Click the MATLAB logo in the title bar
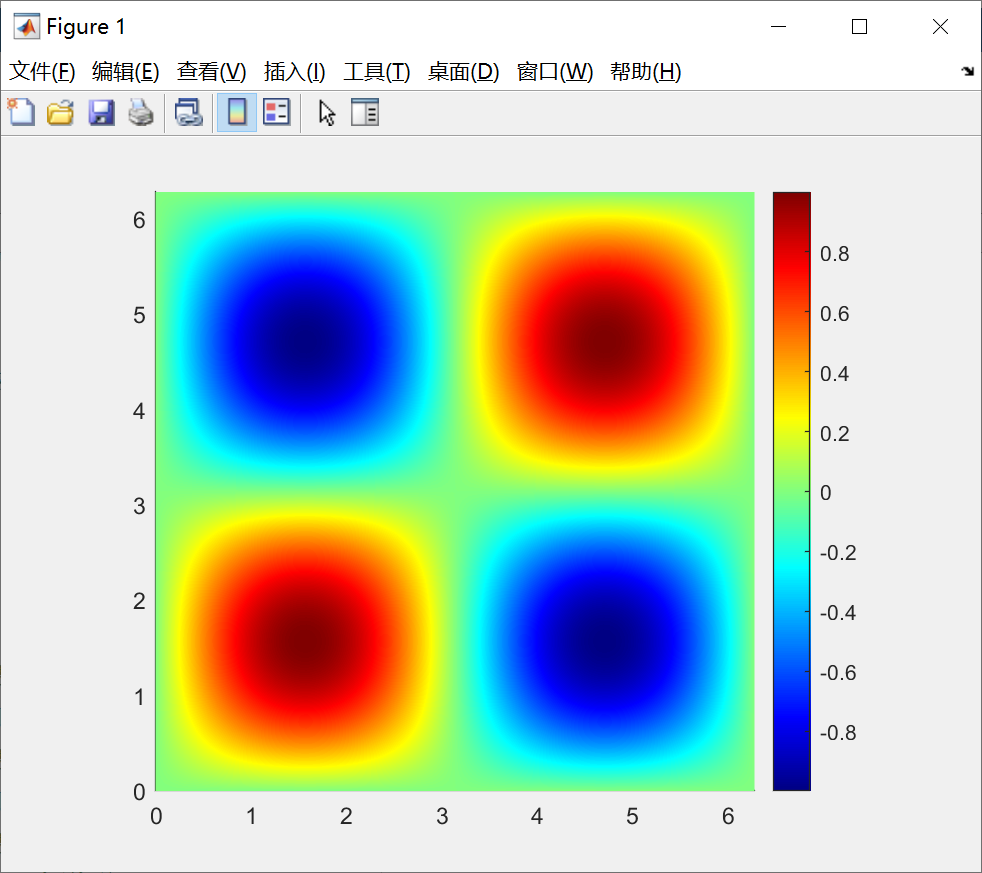This screenshot has height=873, width=982. 27,26
